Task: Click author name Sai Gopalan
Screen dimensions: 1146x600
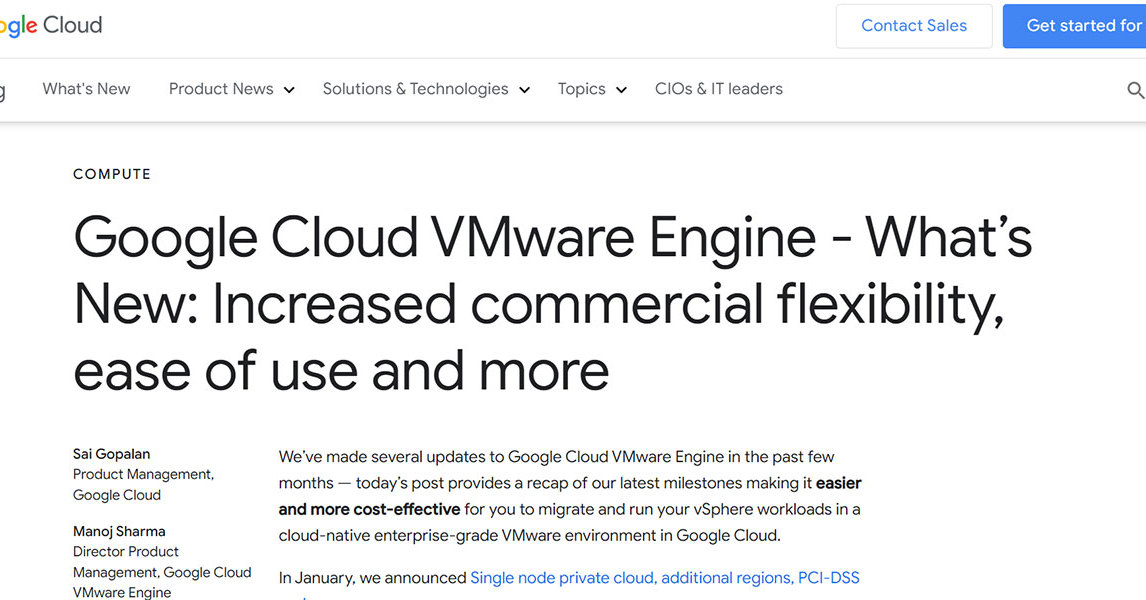Action: point(111,453)
